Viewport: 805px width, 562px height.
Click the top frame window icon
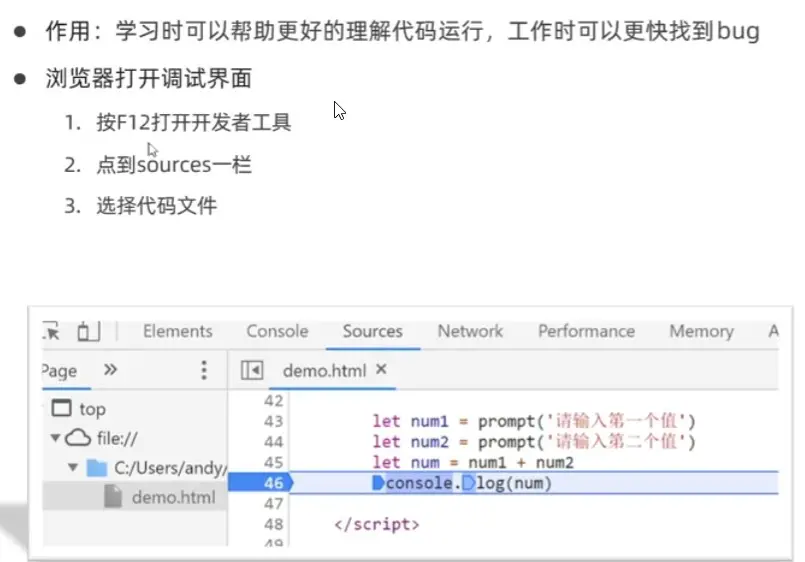[x=62, y=408]
